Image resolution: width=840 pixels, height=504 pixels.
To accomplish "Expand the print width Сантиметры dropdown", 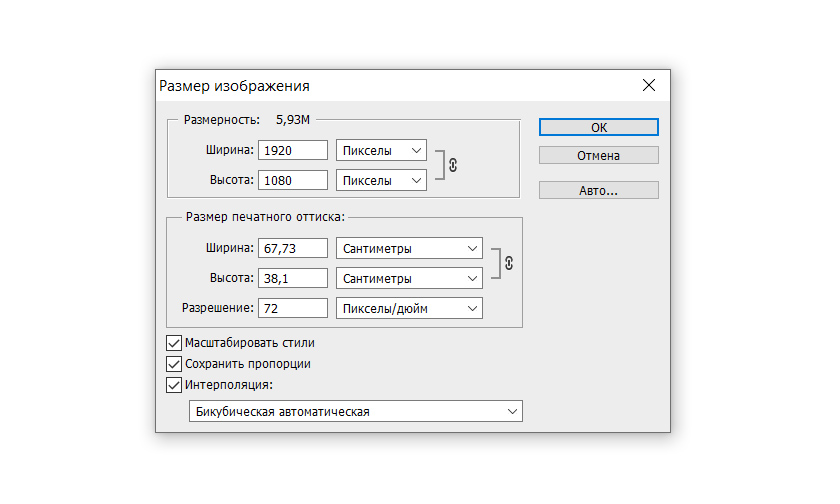I will [409, 248].
